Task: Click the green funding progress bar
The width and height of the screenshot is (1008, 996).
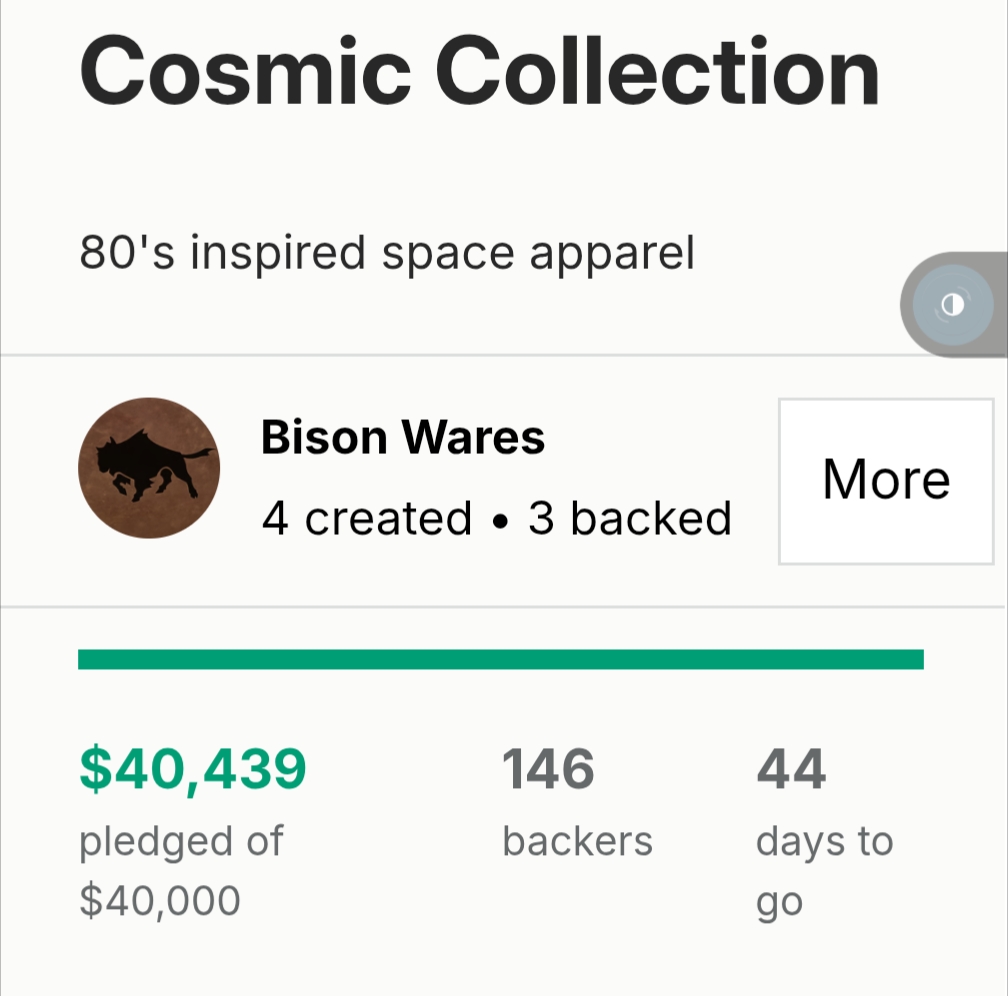Action: [x=500, y=659]
